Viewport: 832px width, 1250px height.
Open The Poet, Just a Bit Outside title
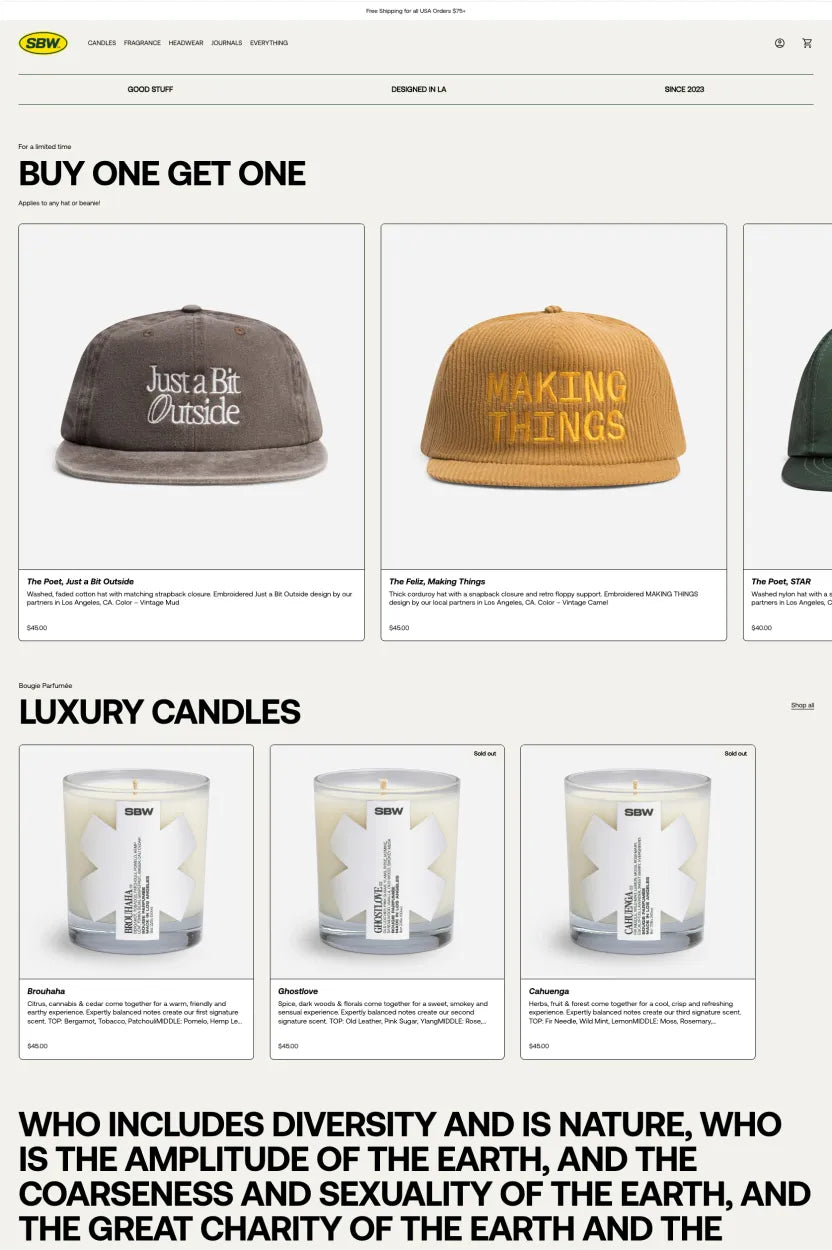(x=80, y=581)
